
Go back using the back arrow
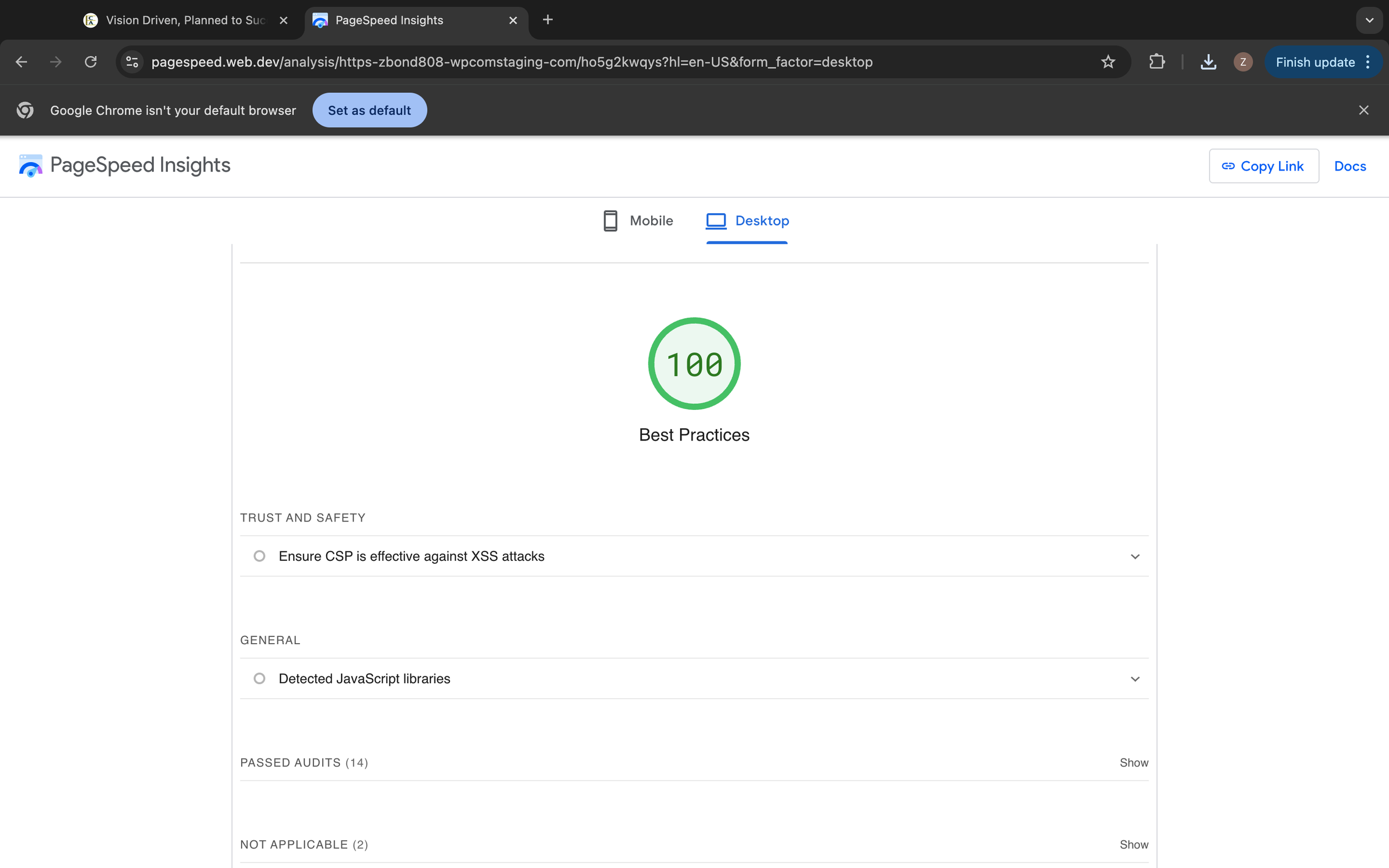22,62
